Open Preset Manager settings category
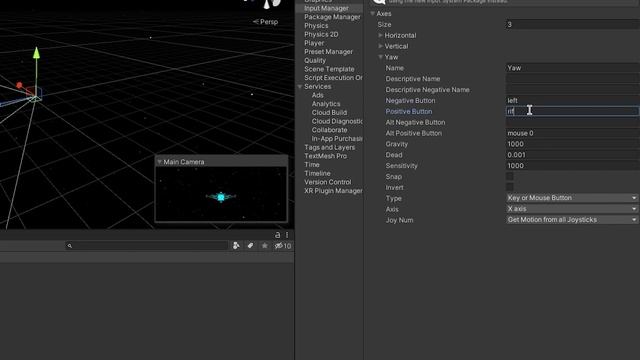The height and width of the screenshot is (360, 640). coord(328,52)
